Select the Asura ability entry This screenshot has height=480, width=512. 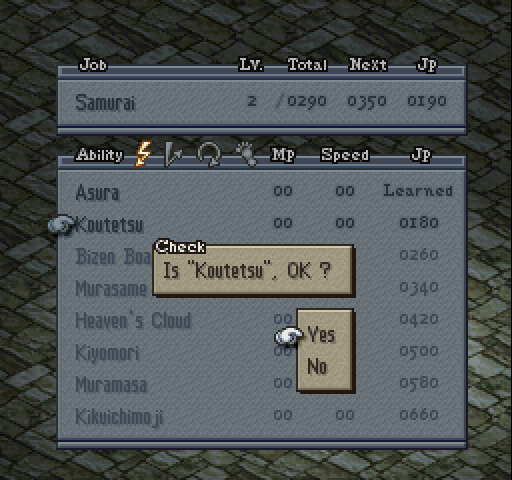[262, 192]
